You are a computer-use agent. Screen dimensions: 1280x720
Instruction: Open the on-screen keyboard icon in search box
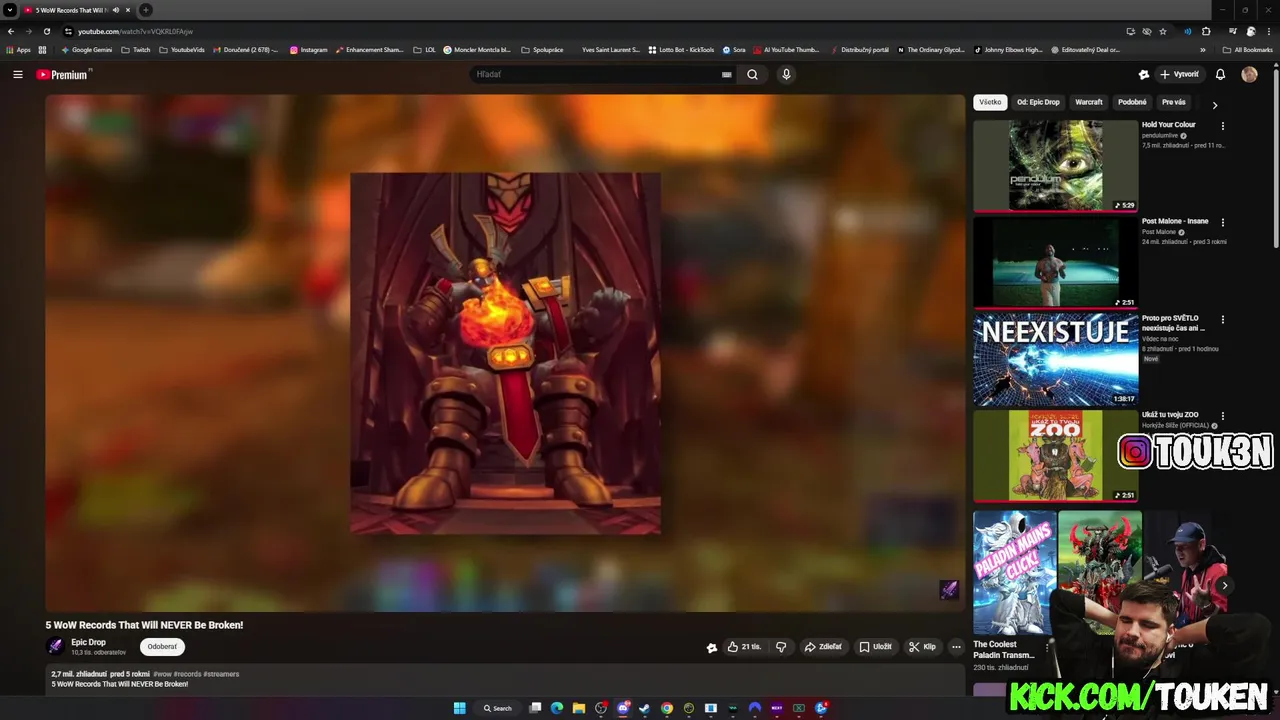727,74
